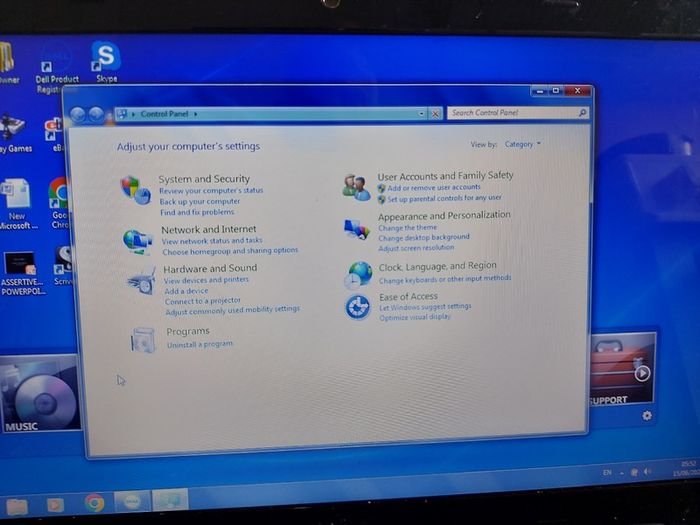Click Change keyboards or other input methods
This screenshot has height=525, width=700.
click(445, 279)
